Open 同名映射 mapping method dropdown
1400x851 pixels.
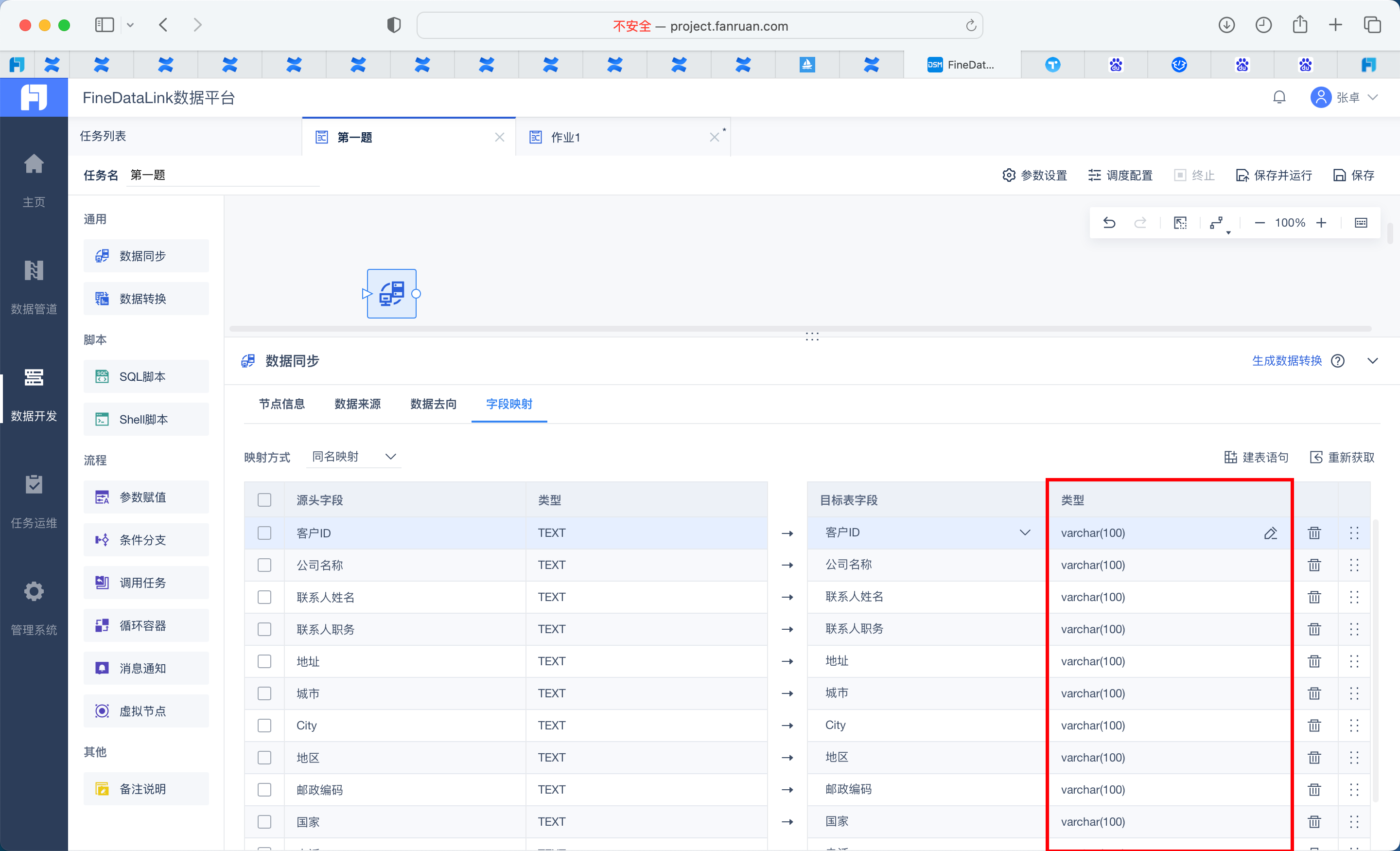(x=353, y=457)
